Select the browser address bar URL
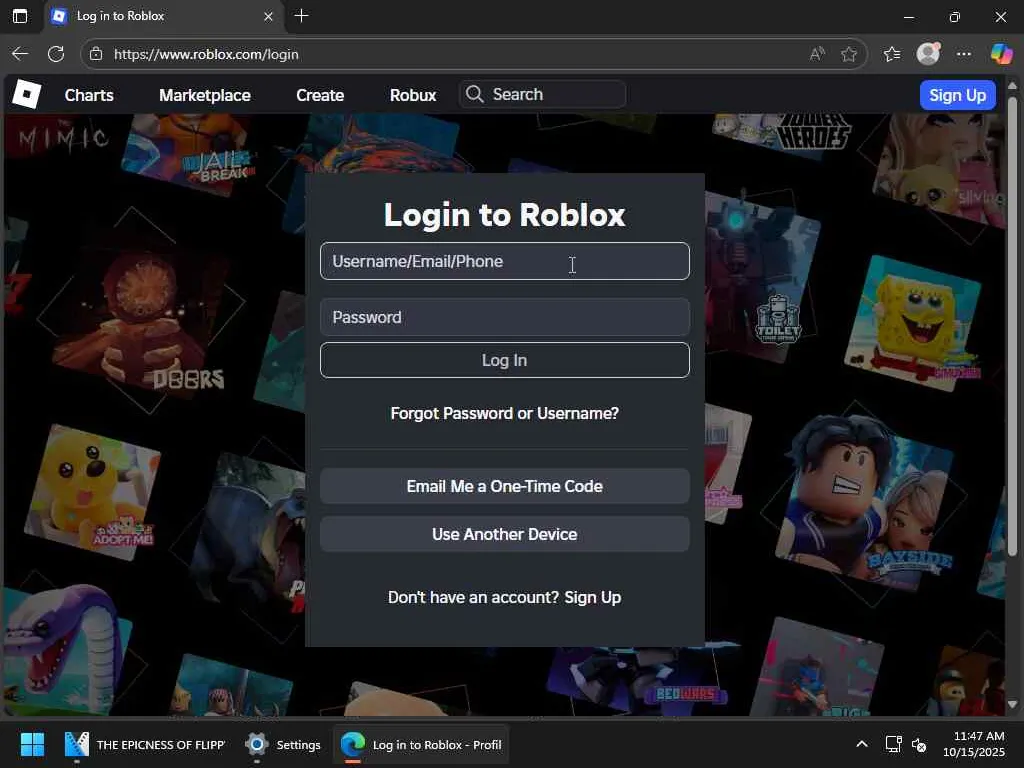The width and height of the screenshot is (1024, 768). 206,54
